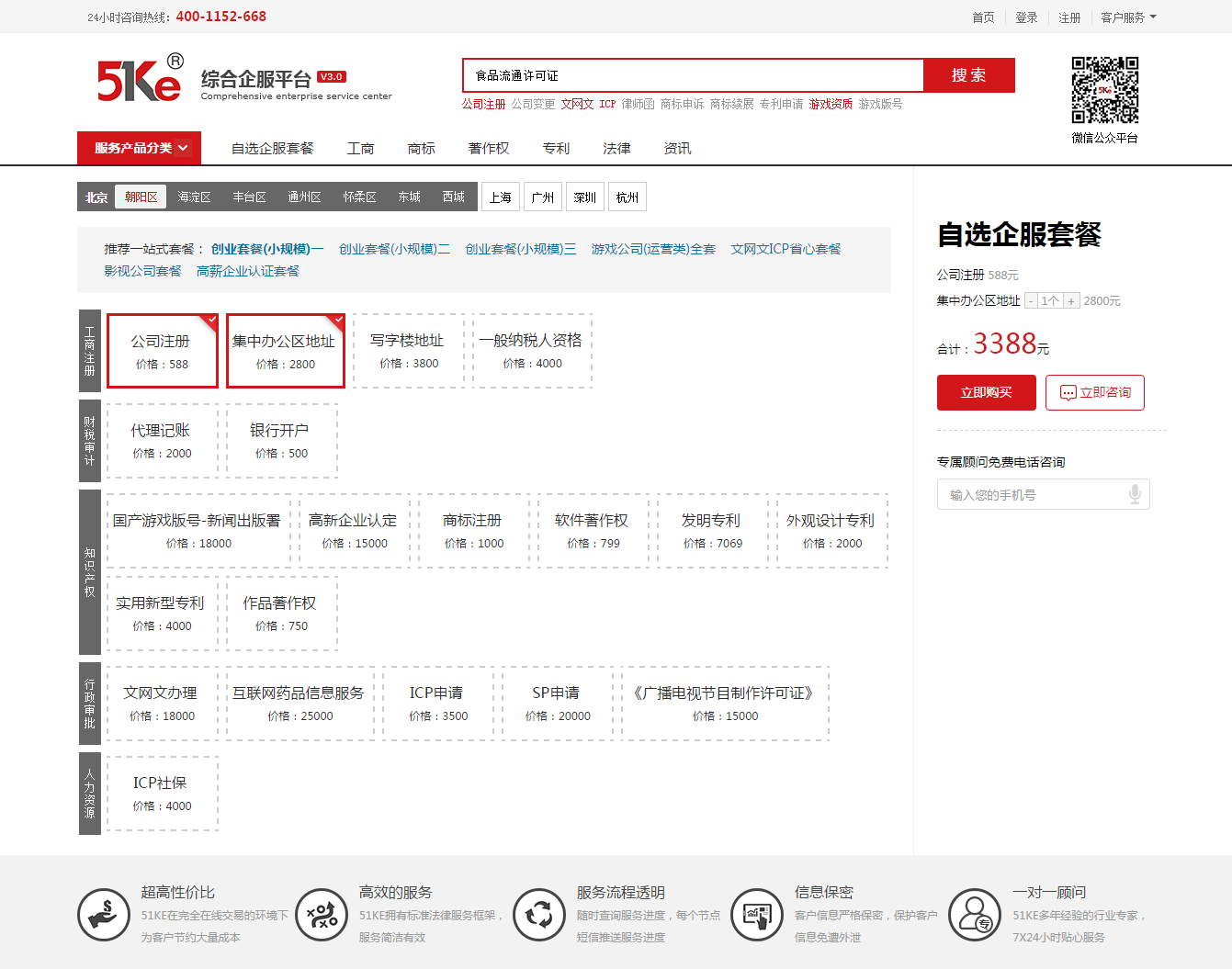1232x969 pixels.
Task: Open the 客户服务 dropdown menu
Action: pyautogui.click(x=1128, y=17)
